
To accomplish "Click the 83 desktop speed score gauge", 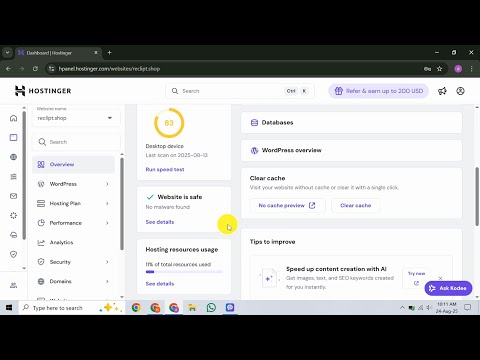I will pos(169,123).
